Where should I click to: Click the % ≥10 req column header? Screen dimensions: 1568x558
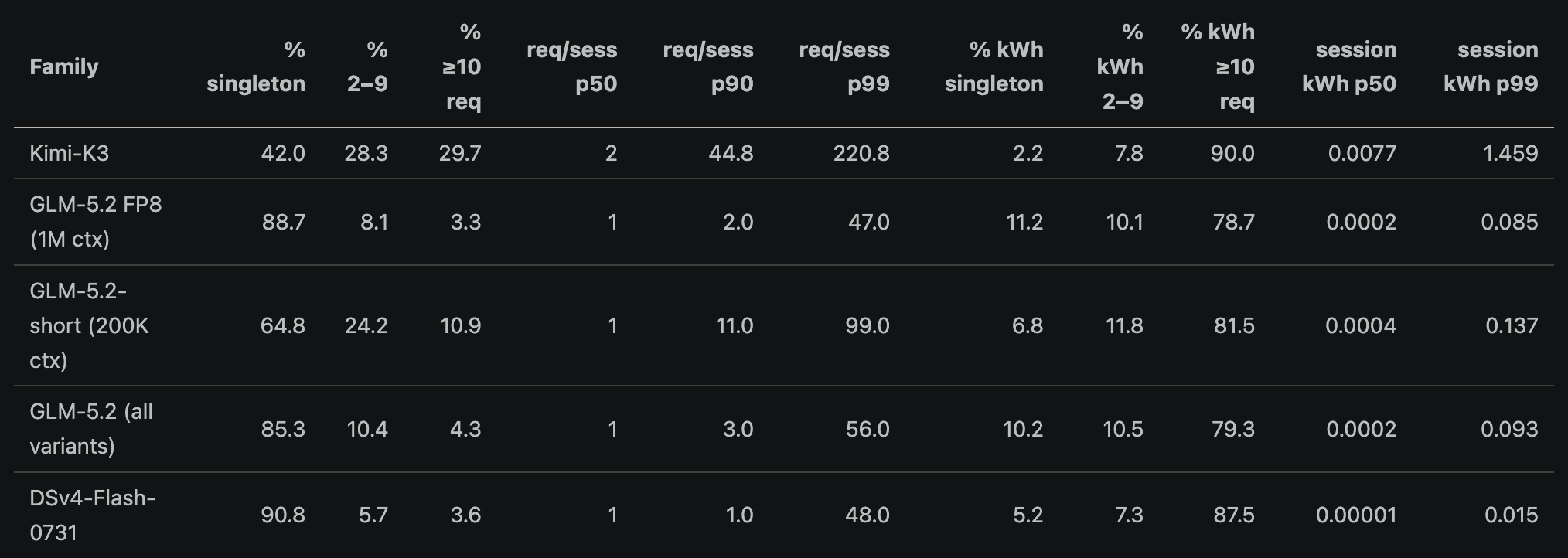point(462,66)
